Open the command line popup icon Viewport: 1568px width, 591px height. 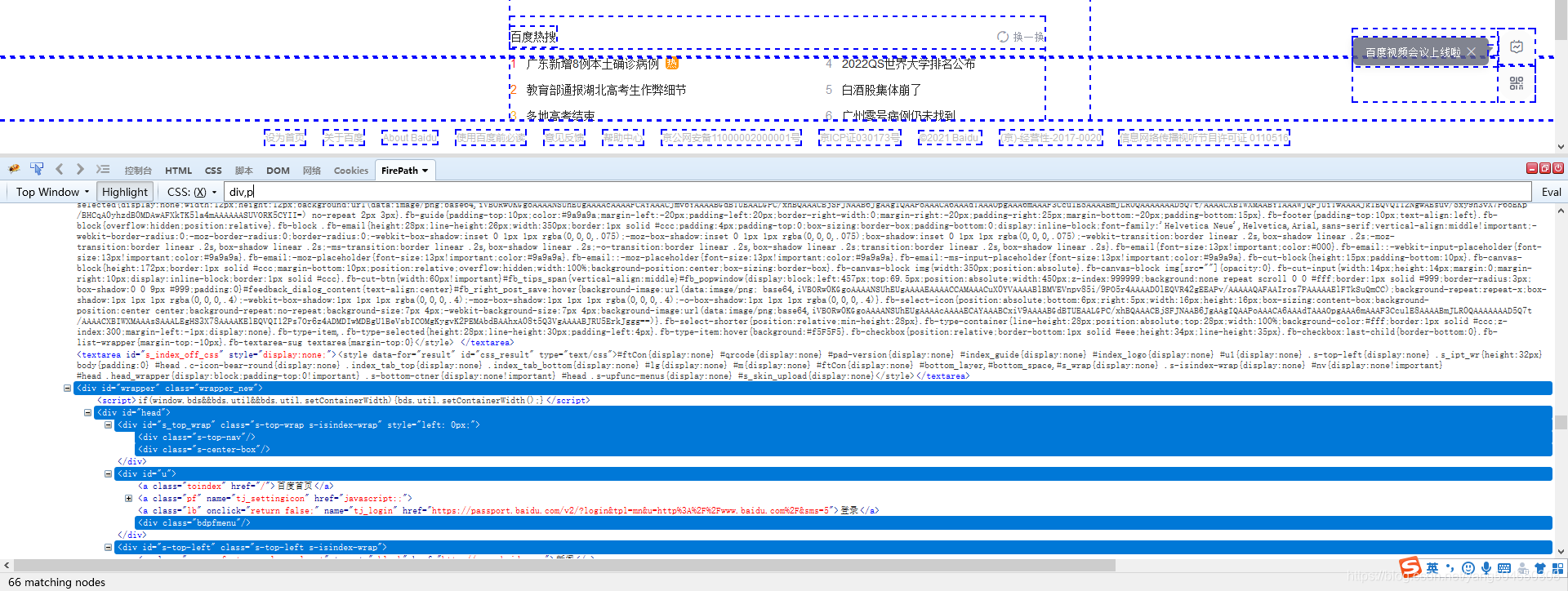(103, 169)
